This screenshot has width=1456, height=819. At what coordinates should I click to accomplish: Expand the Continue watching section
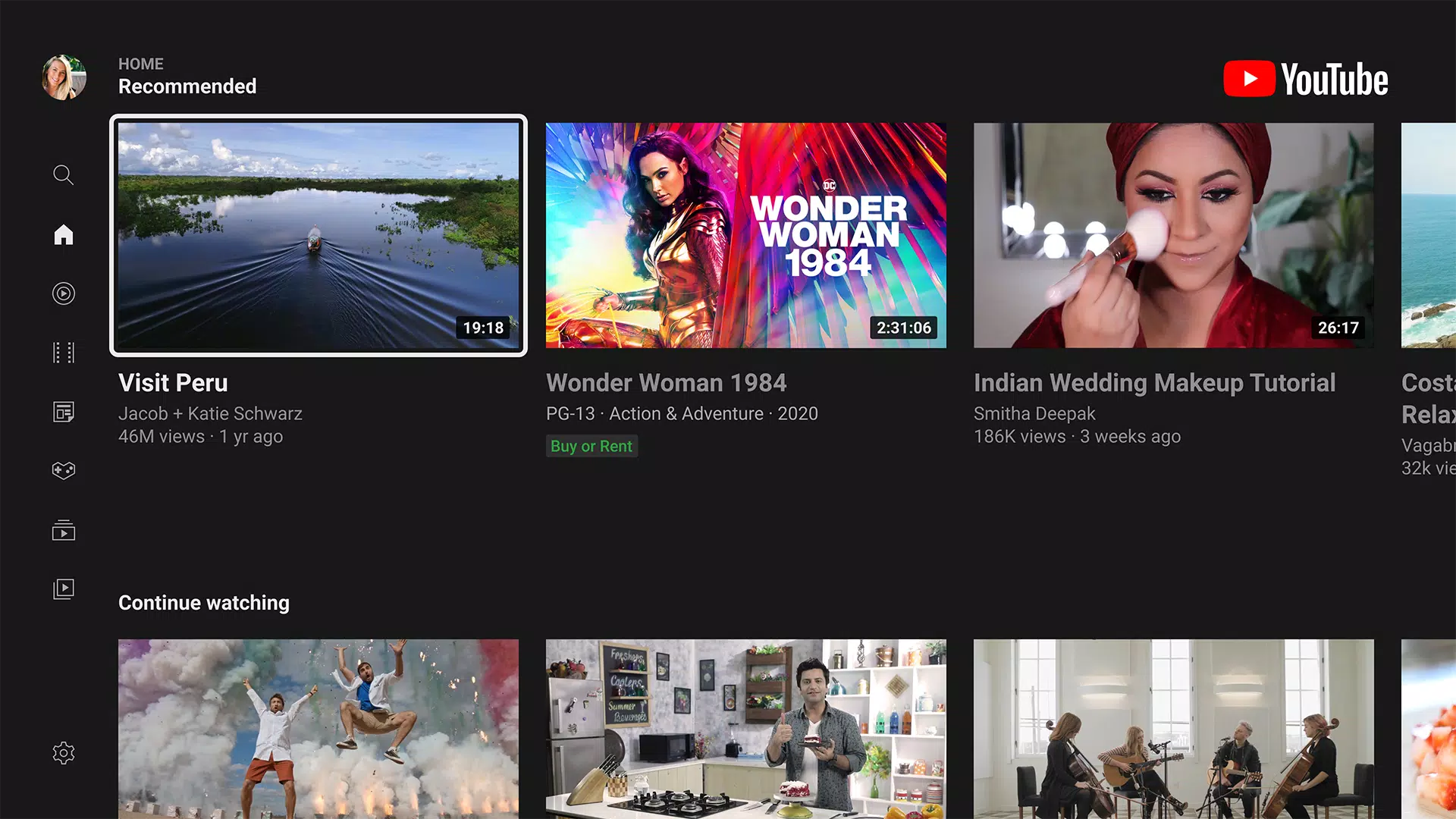coord(204,602)
